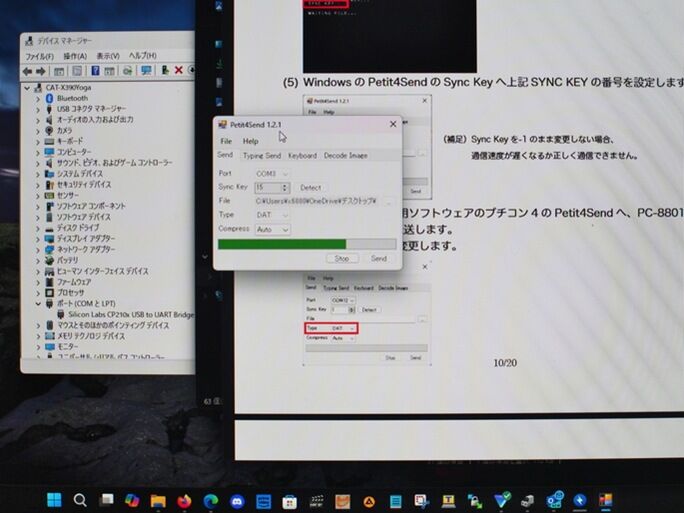Viewport: 684px width, 513px height.
Task: Select the サウンド、ビデオ、およびゲーム コントローラー row
Action: tap(115, 163)
